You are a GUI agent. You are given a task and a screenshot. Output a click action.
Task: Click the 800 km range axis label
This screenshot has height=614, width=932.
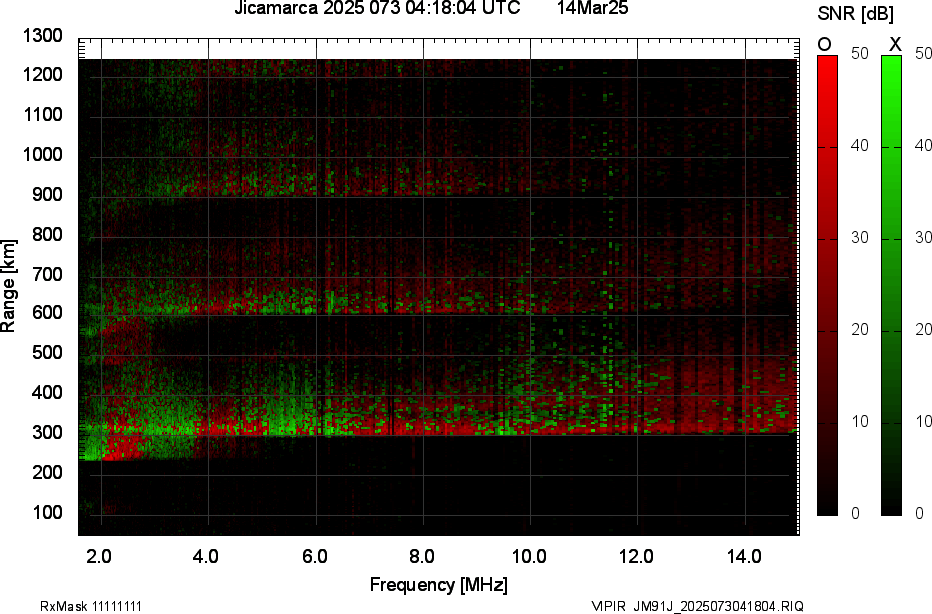tap(47, 234)
